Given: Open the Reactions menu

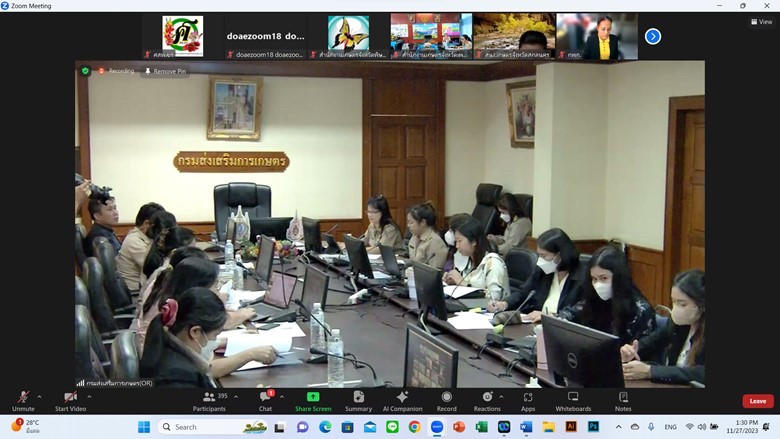Looking at the screenshot, I should click(x=487, y=400).
